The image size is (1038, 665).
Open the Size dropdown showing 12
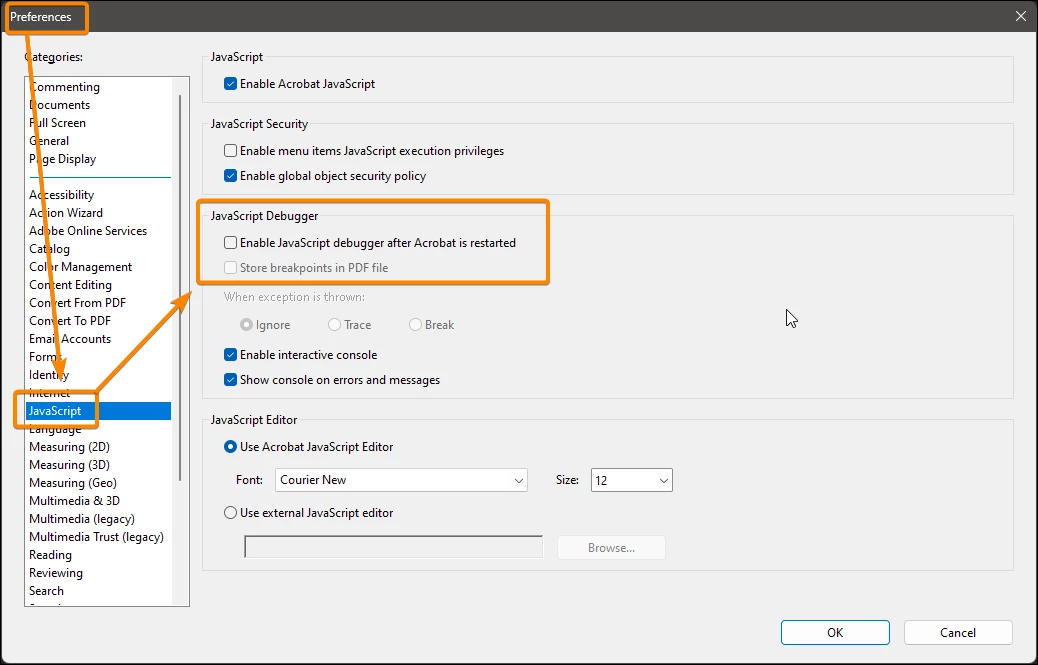[632, 480]
